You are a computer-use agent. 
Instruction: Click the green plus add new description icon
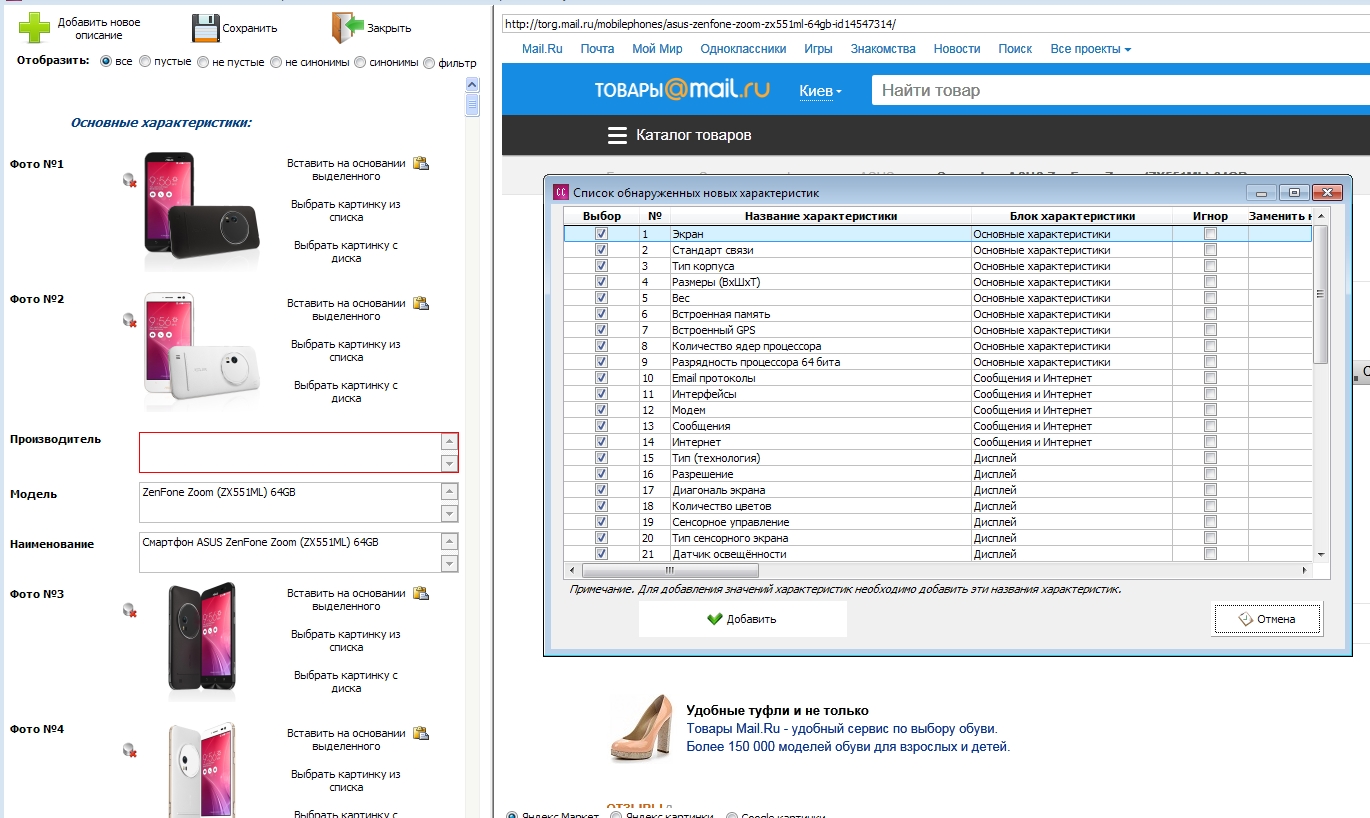coord(33,27)
